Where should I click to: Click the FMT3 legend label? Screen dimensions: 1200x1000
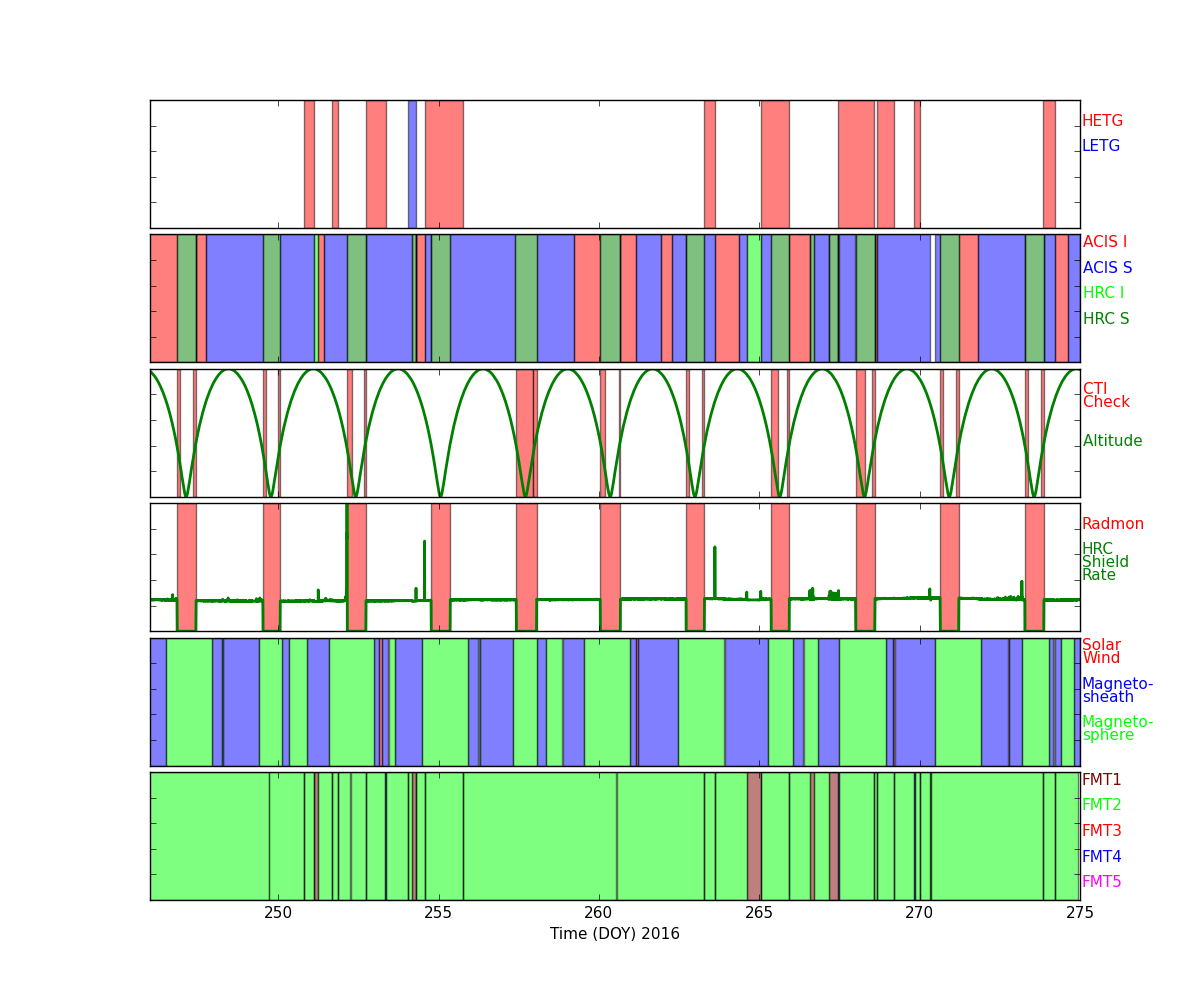click(x=1101, y=831)
